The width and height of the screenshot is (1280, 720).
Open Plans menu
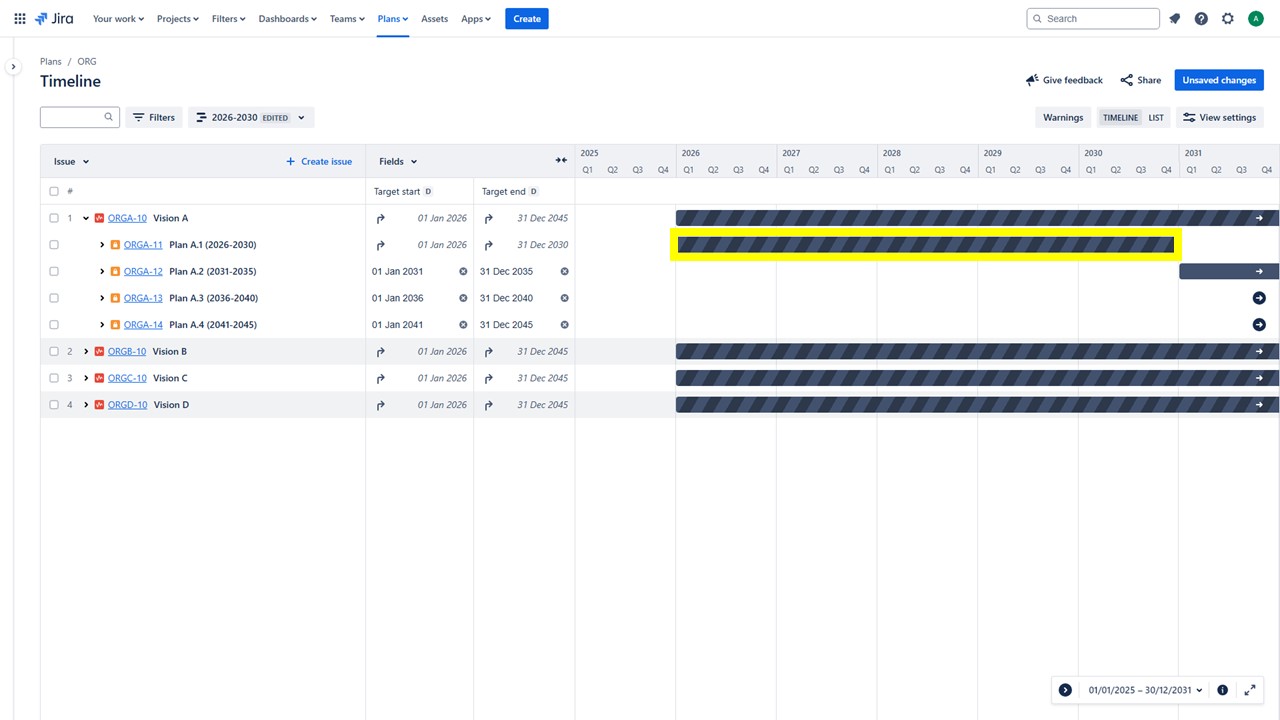[x=393, y=18]
